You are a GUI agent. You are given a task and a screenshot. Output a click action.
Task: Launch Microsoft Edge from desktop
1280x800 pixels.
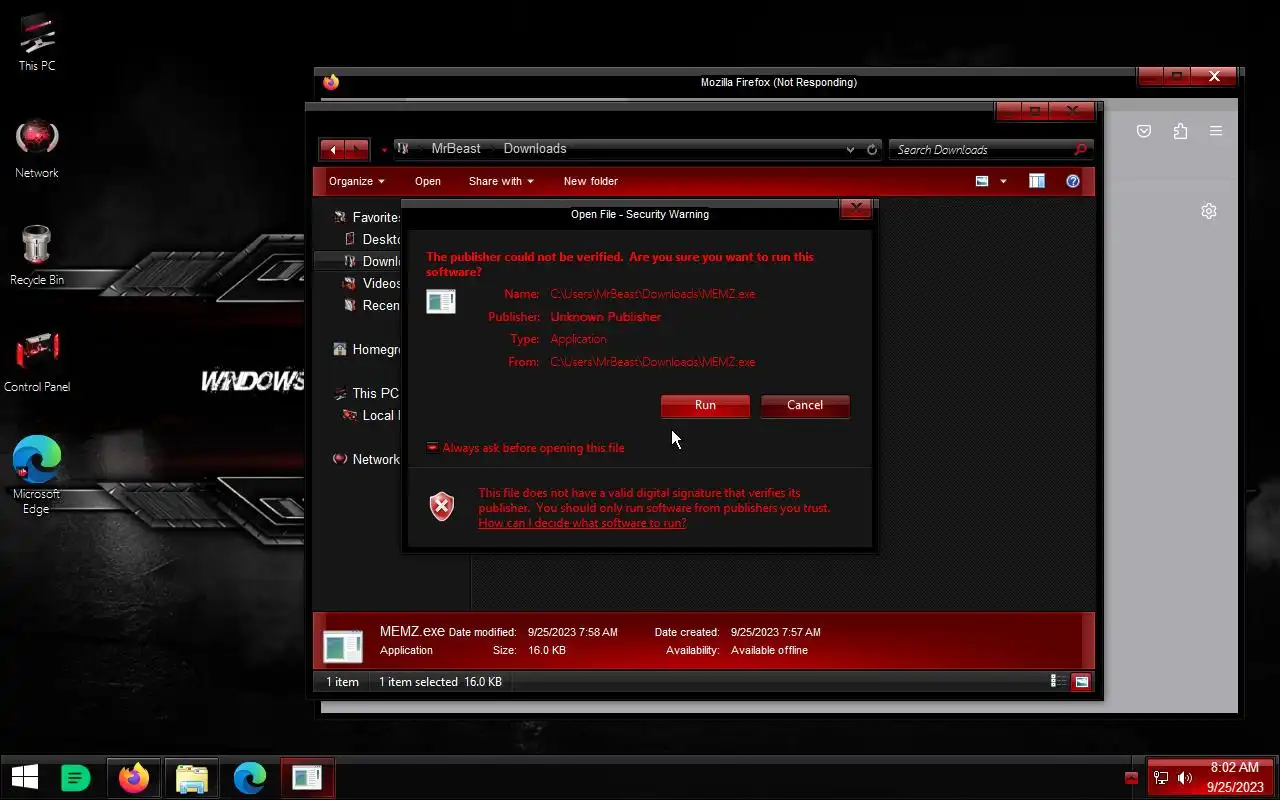37,475
